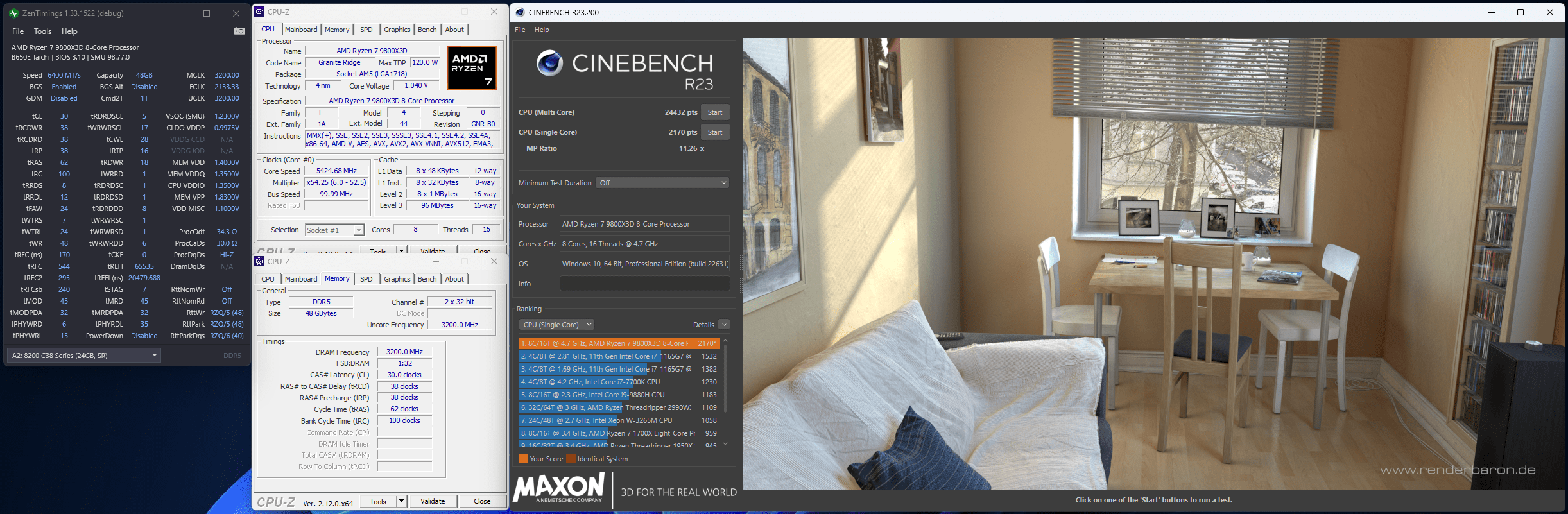Open Graphics tab in upper CPU-Z window

pos(397,30)
